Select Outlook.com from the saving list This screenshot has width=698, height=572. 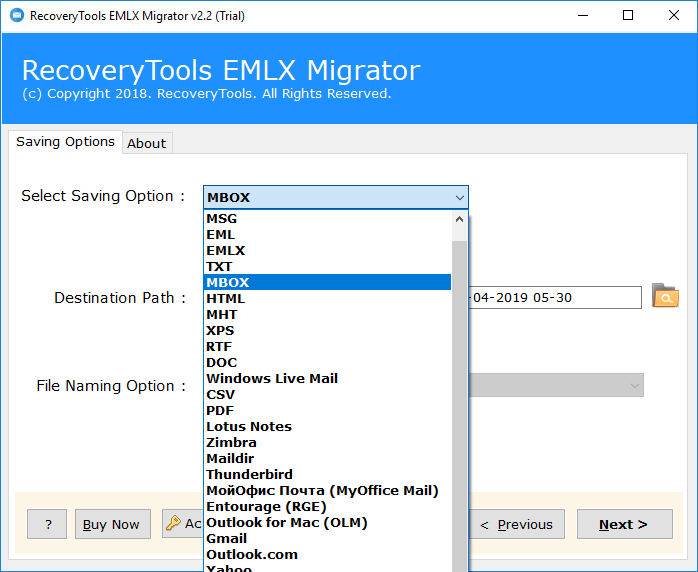pos(327,555)
